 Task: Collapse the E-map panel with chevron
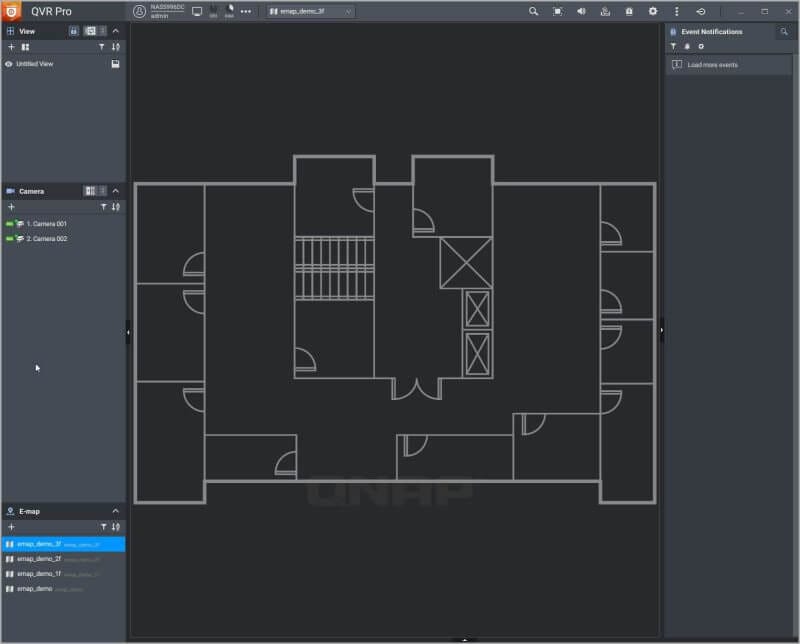tap(115, 511)
